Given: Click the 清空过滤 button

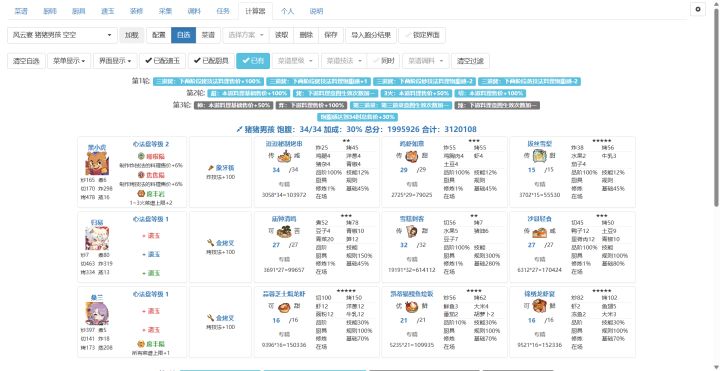Looking at the screenshot, I should (470, 61).
